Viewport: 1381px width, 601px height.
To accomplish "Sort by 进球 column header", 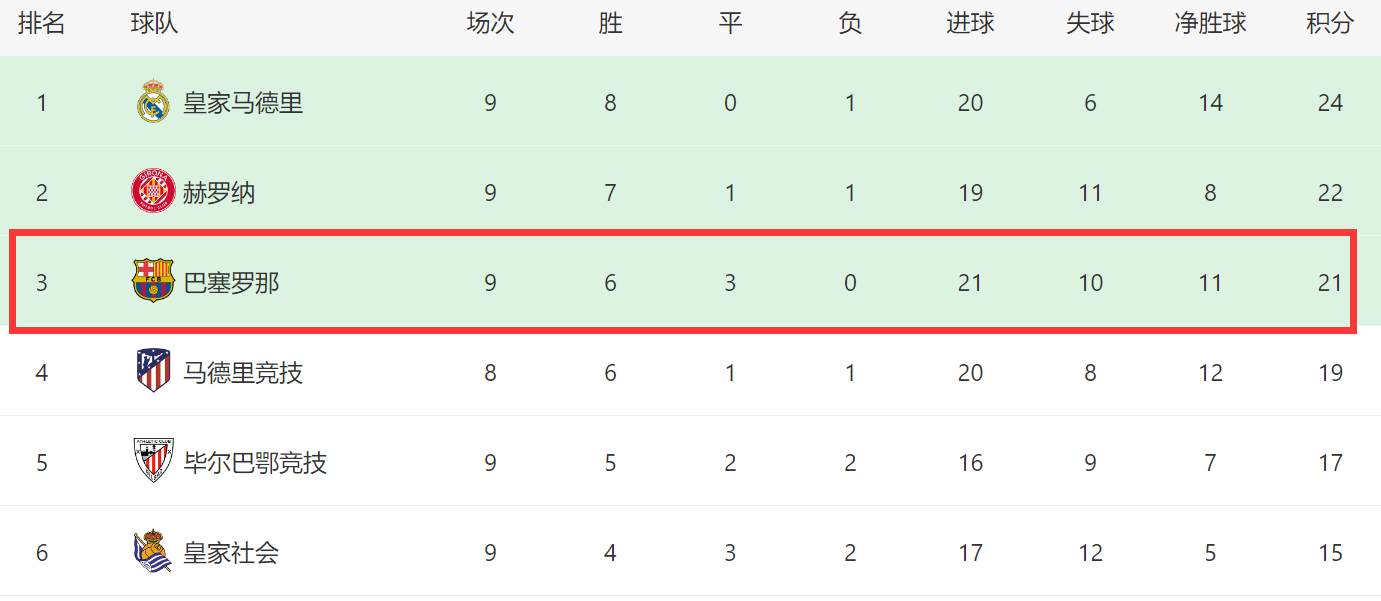I will (x=970, y=24).
